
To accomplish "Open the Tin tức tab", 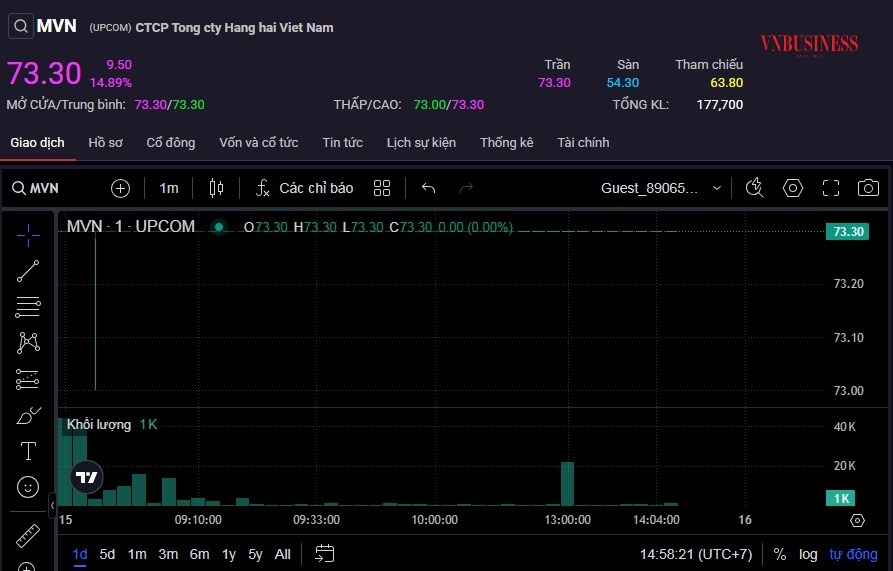I will pos(342,142).
